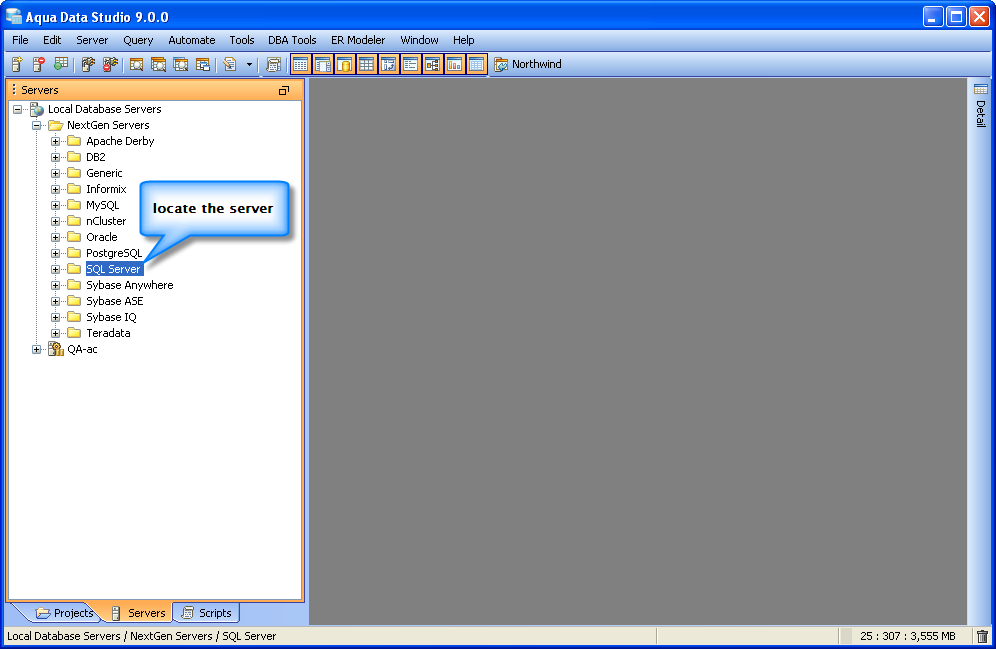
Task: Collapse the NextGen Servers folder
Action: click(x=37, y=125)
